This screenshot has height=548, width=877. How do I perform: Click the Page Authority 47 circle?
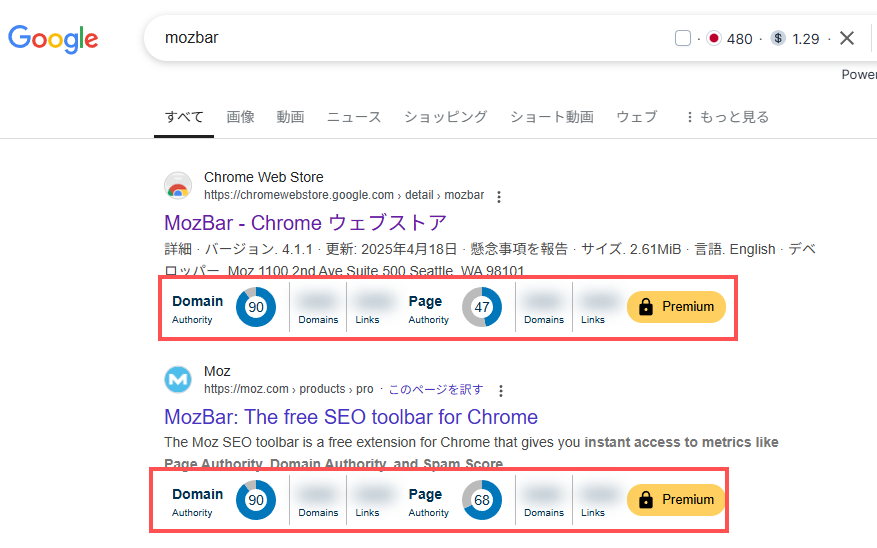[482, 307]
